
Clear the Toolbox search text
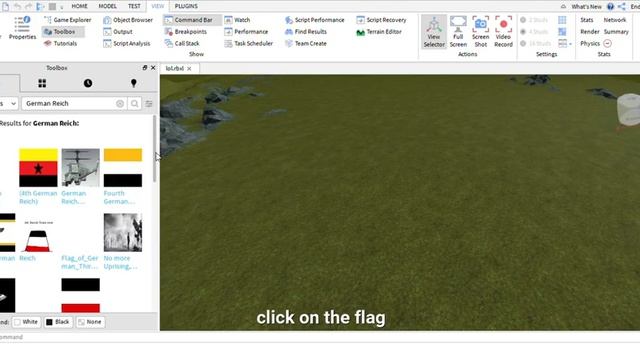click(x=120, y=104)
